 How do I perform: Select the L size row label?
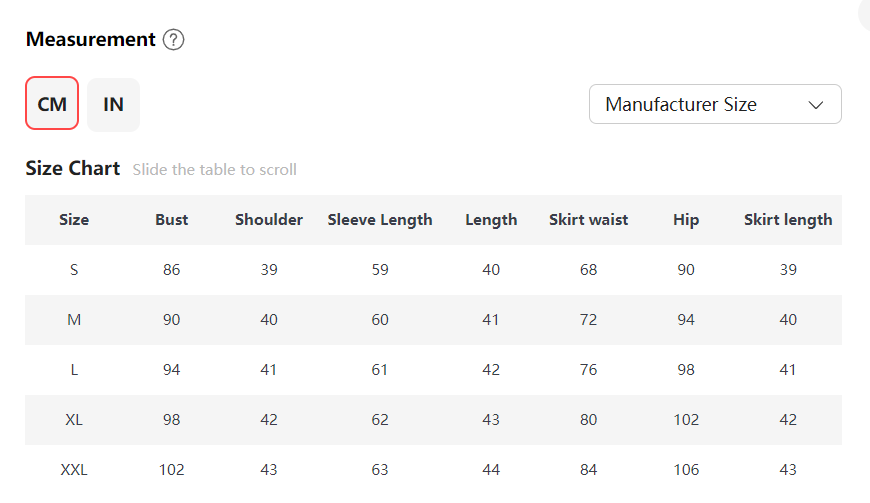74,370
